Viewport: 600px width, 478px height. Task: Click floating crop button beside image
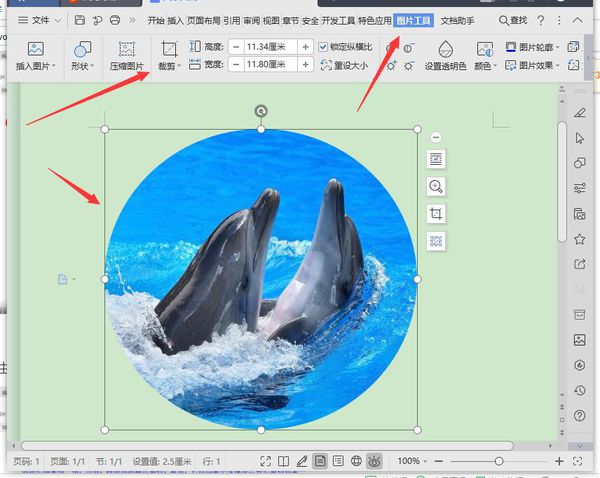(x=436, y=214)
